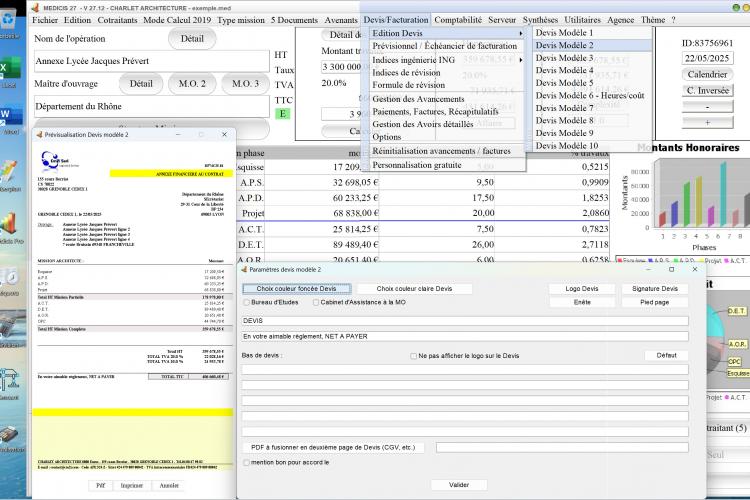
Task: Click Annuler in the preview window
Action: (x=169, y=485)
